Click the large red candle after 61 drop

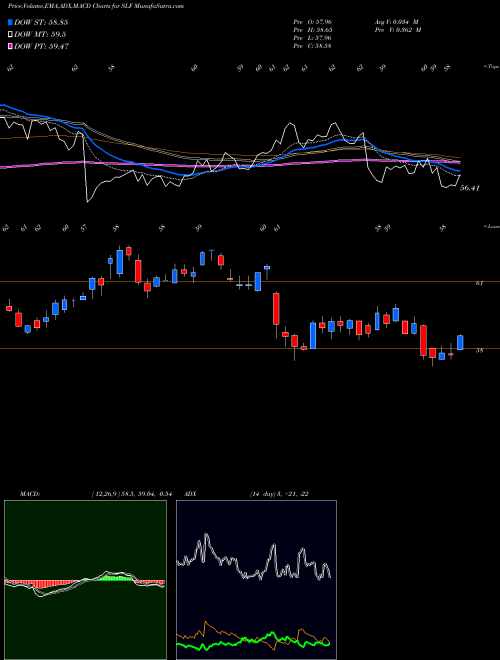pos(276,309)
